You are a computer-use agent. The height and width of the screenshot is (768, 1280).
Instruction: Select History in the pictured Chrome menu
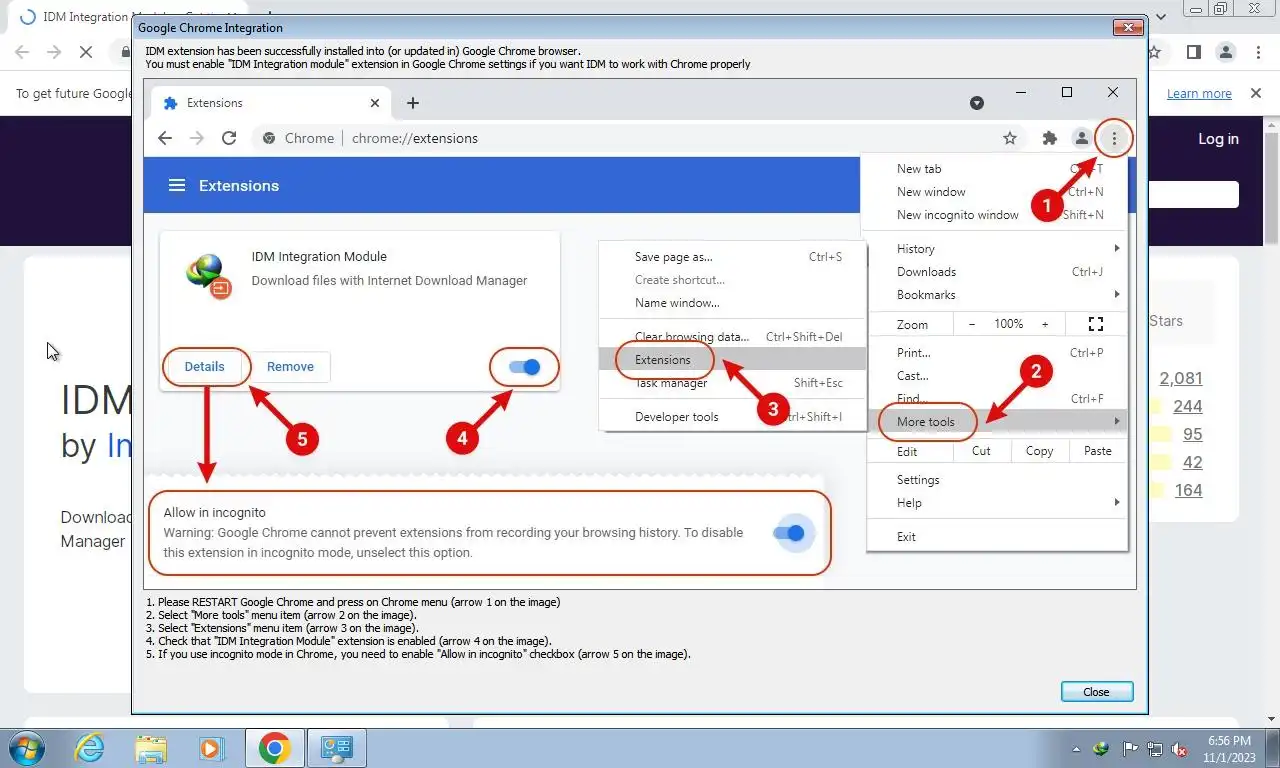(x=997, y=248)
